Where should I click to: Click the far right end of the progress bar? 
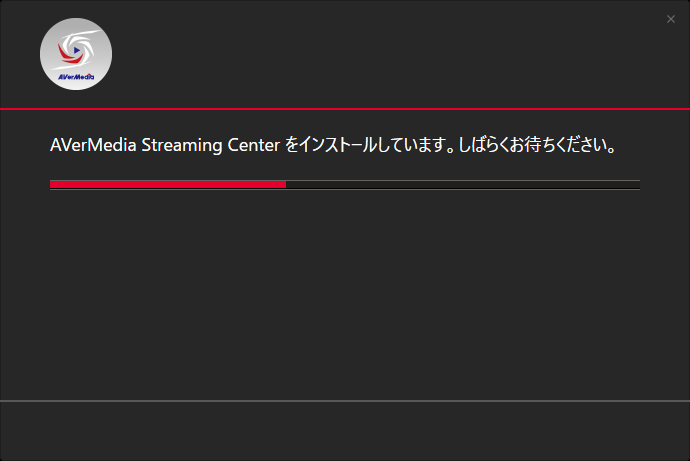tap(638, 184)
